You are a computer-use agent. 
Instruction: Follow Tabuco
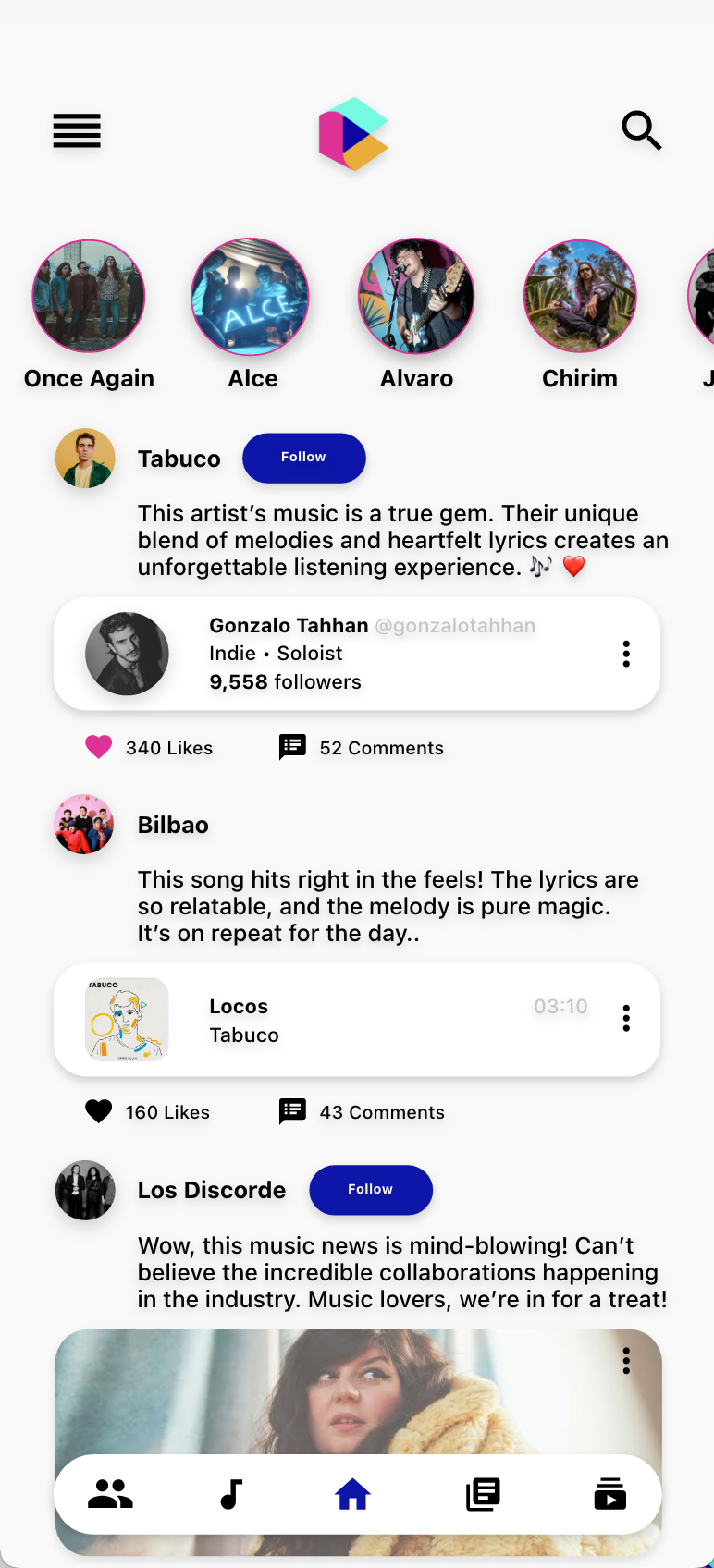pos(303,458)
